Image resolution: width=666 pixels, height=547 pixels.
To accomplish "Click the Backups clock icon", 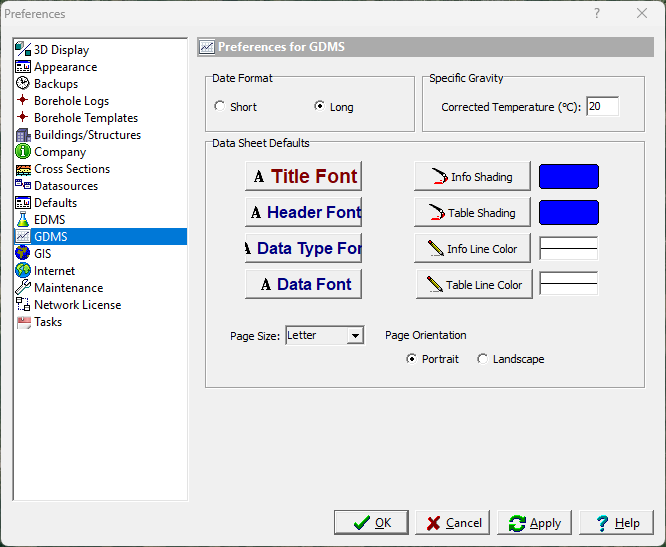I will click(23, 84).
